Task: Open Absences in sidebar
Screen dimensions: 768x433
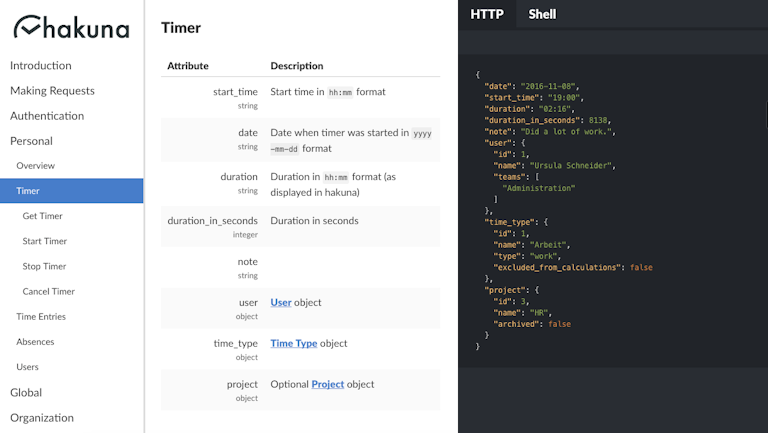Action: tap(35, 342)
